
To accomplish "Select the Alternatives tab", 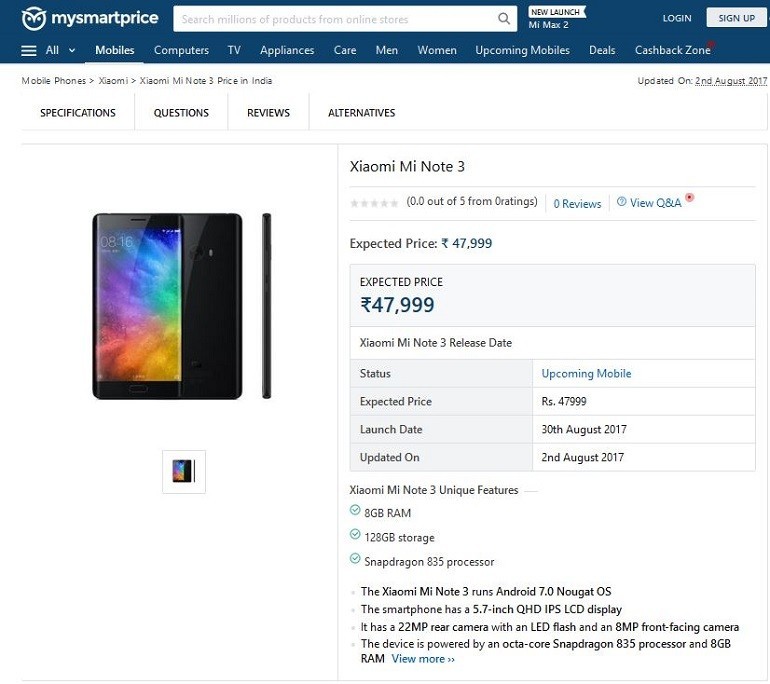I will (361, 113).
